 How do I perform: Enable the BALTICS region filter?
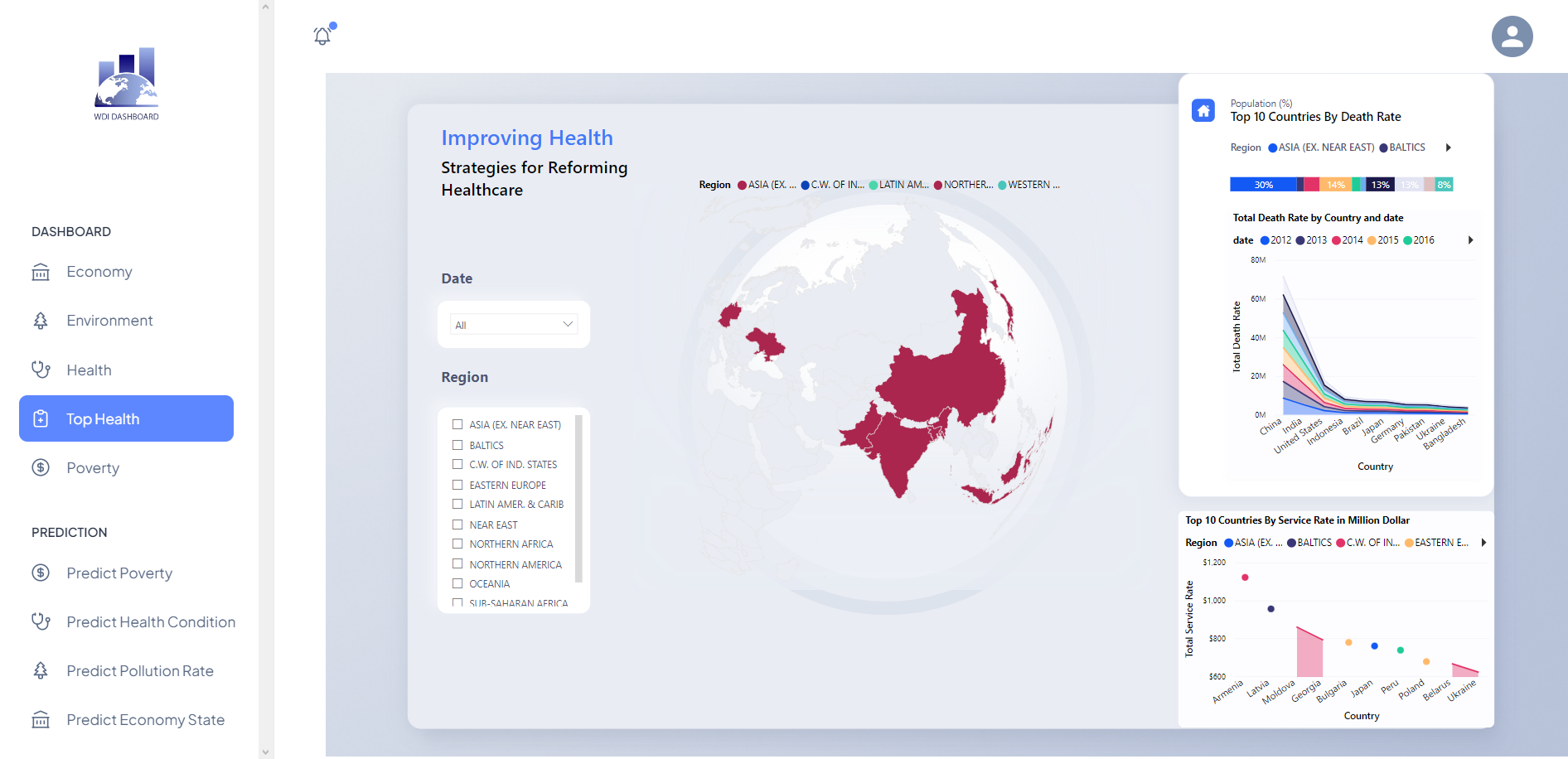point(457,445)
